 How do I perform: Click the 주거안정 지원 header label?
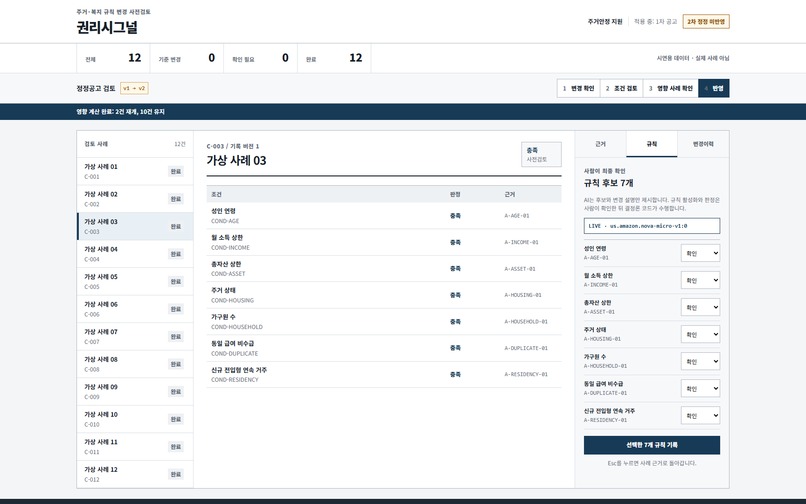pos(604,22)
